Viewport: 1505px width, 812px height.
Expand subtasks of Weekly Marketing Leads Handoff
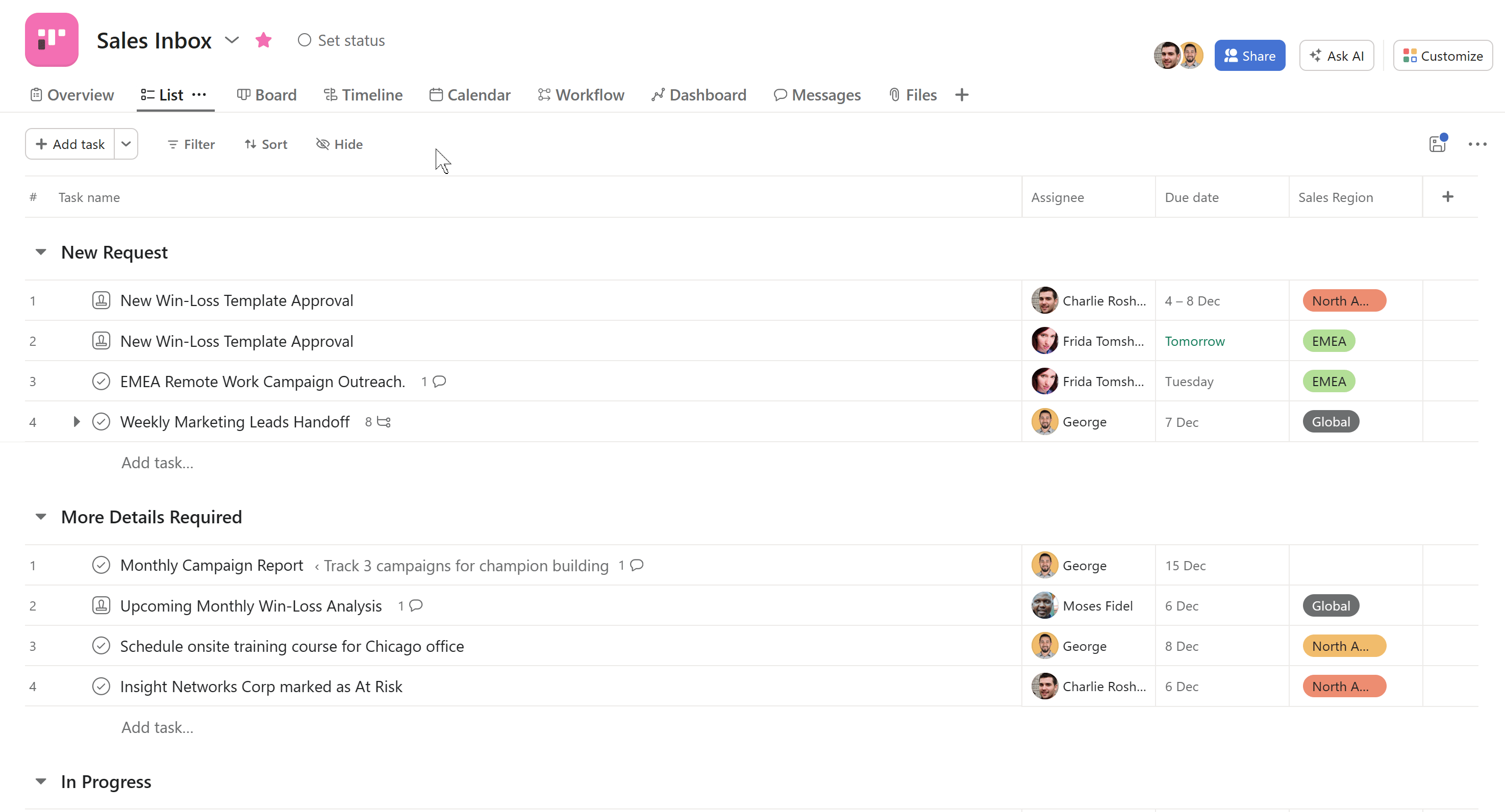(77, 421)
